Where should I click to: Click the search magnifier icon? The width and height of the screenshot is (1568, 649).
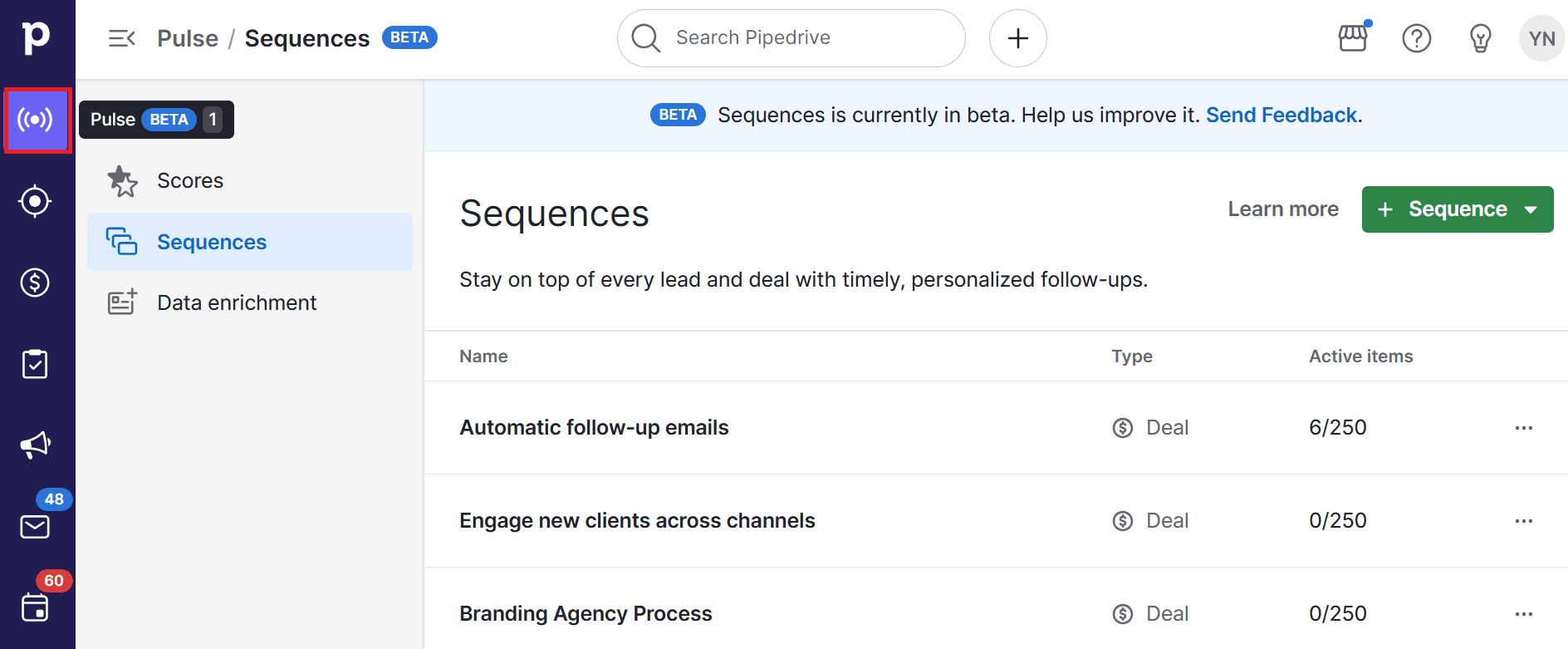click(x=645, y=38)
